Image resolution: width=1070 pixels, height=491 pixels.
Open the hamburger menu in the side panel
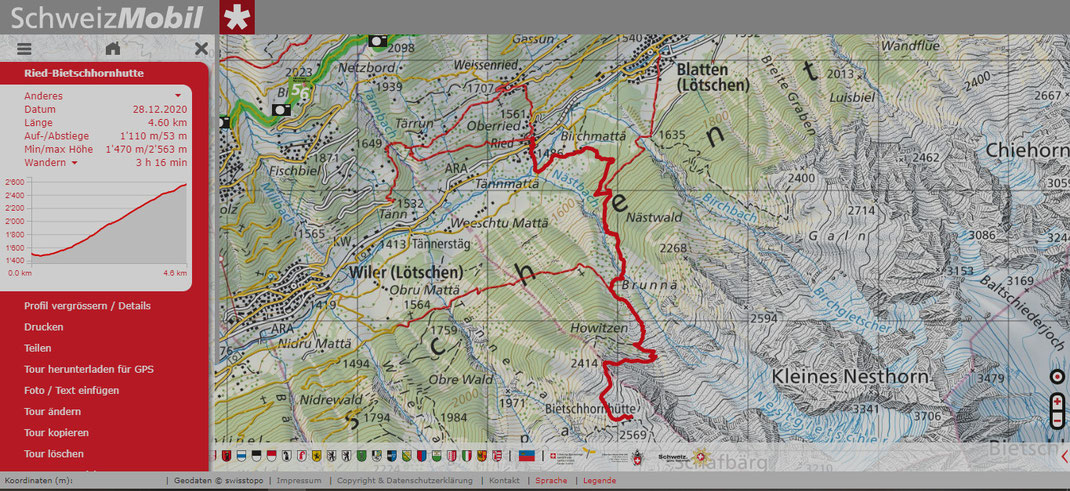pos(25,49)
